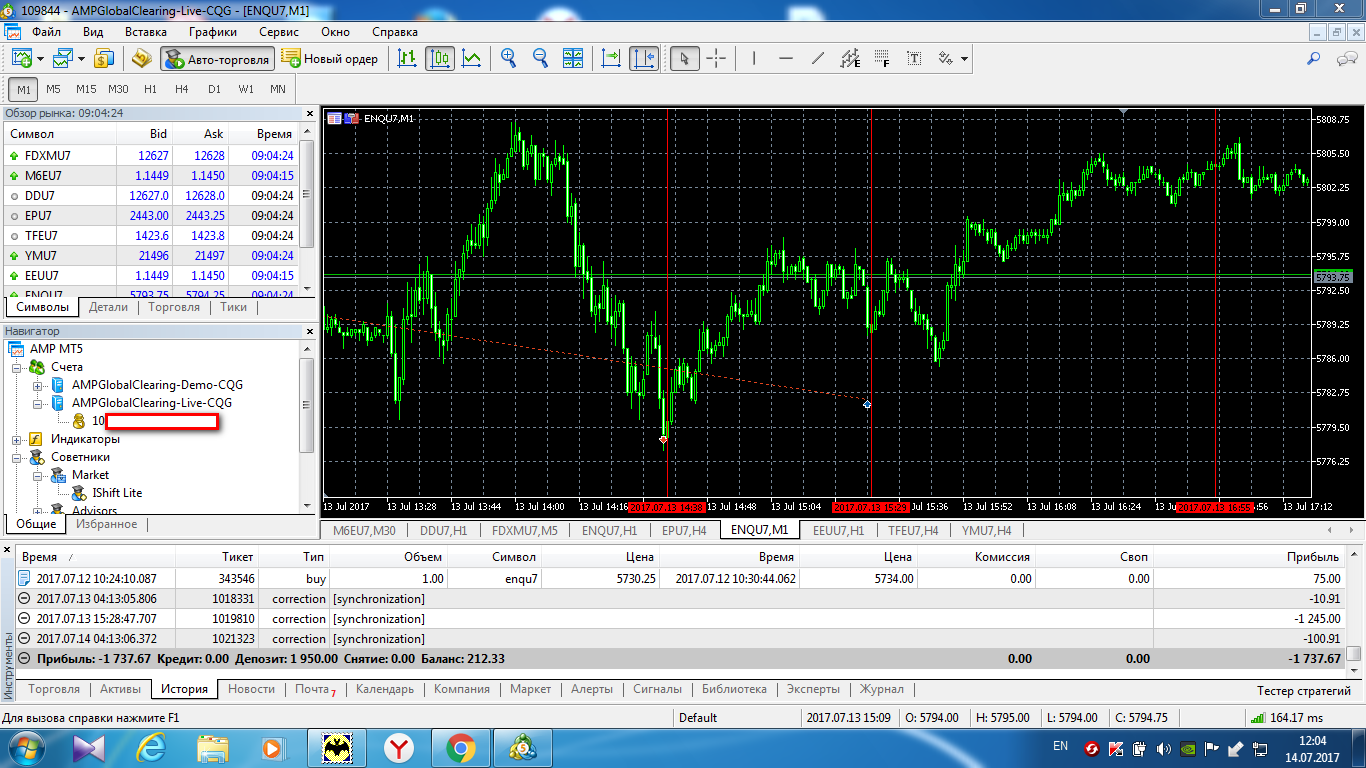The height and width of the screenshot is (768, 1366).
Task: Toggle Auto-trading button
Action: pos(217,59)
